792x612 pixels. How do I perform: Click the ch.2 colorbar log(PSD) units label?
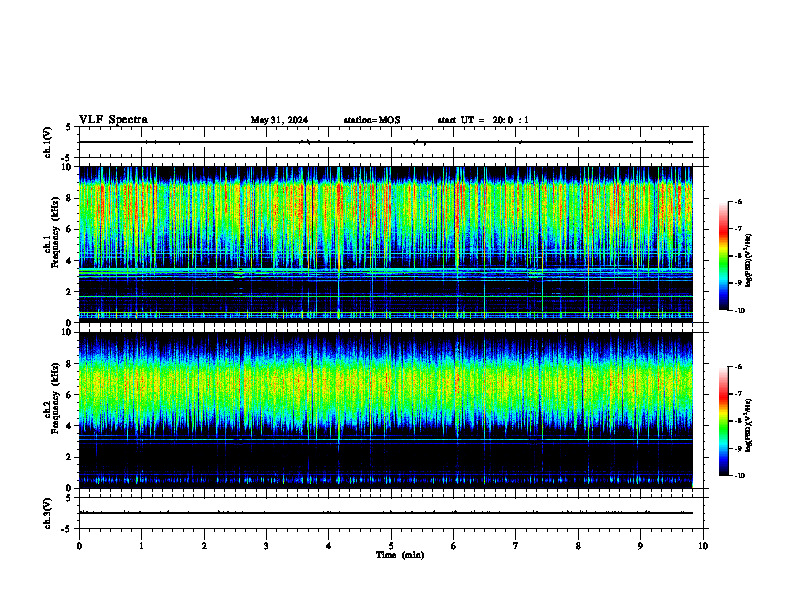(x=749, y=425)
